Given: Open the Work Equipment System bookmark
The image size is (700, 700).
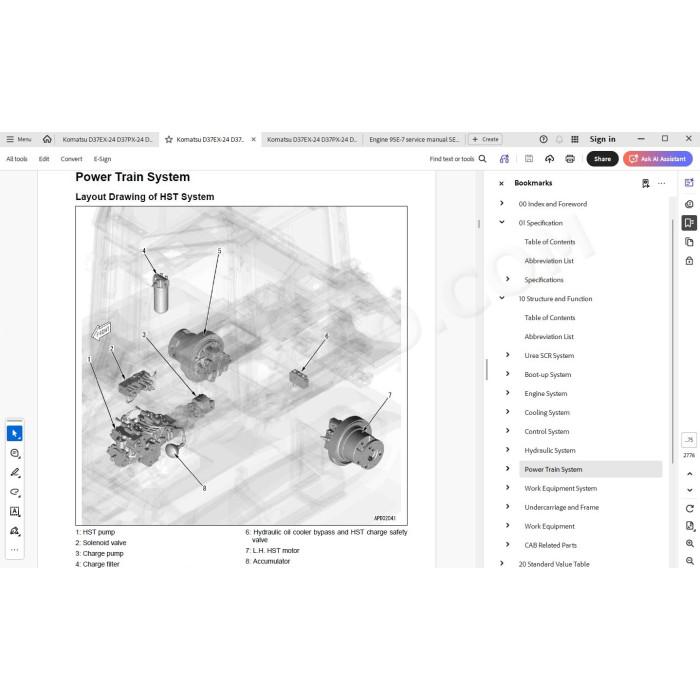Looking at the screenshot, I should (x=560, y=488).
